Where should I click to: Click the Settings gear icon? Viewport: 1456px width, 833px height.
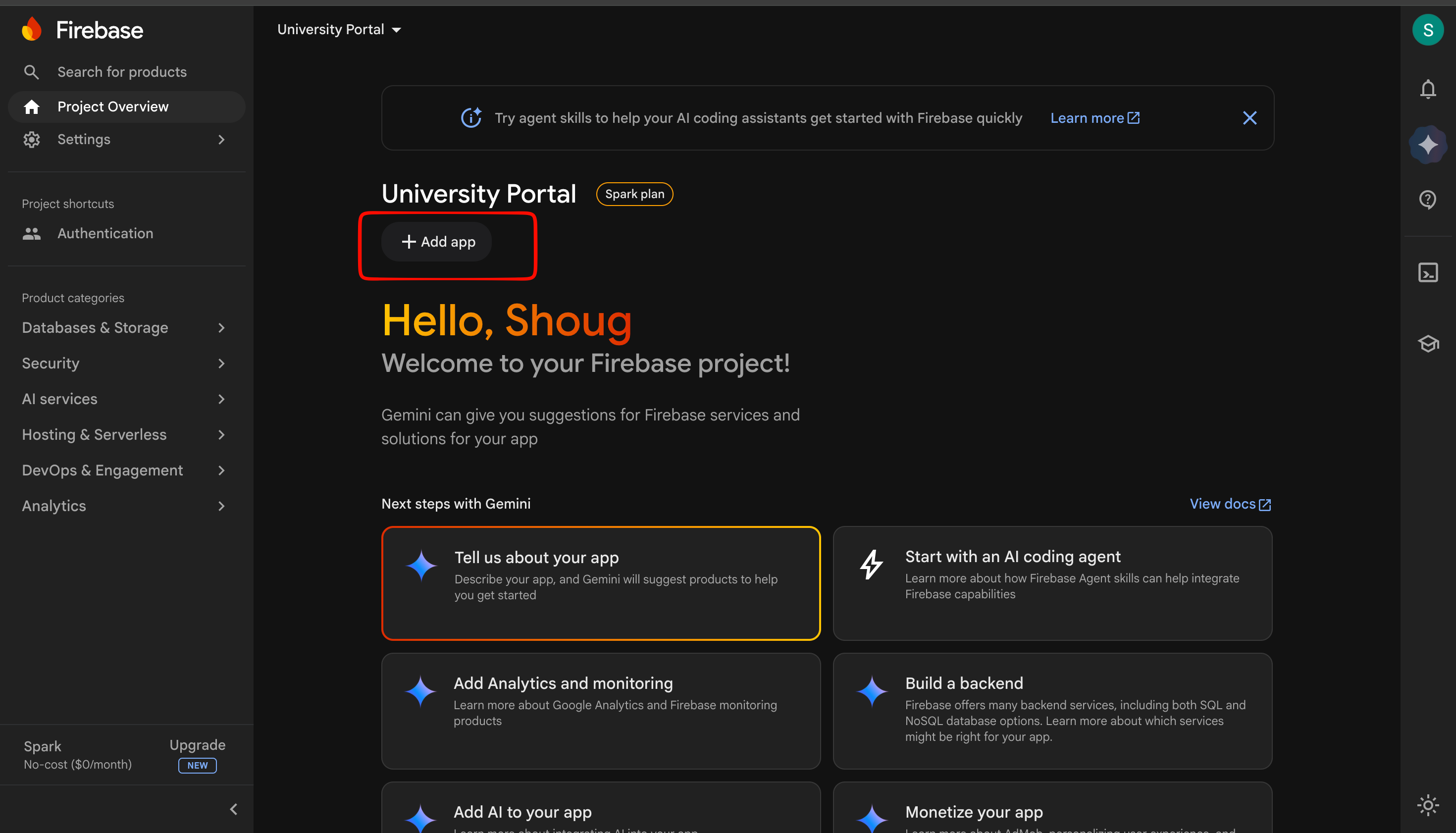coord(32,140)
